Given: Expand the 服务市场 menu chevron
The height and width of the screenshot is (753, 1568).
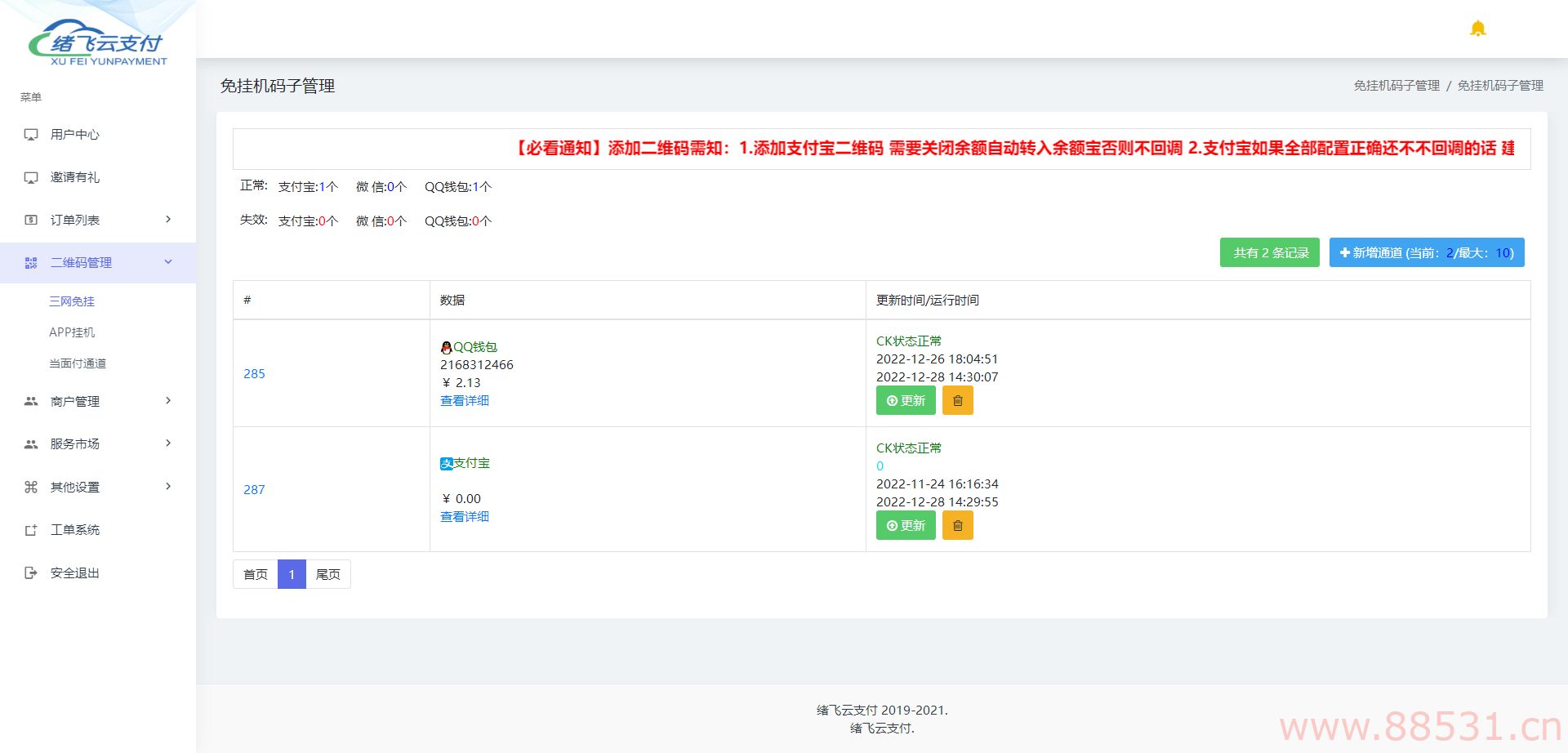Looking at the screenshot, I should [168, 443].
